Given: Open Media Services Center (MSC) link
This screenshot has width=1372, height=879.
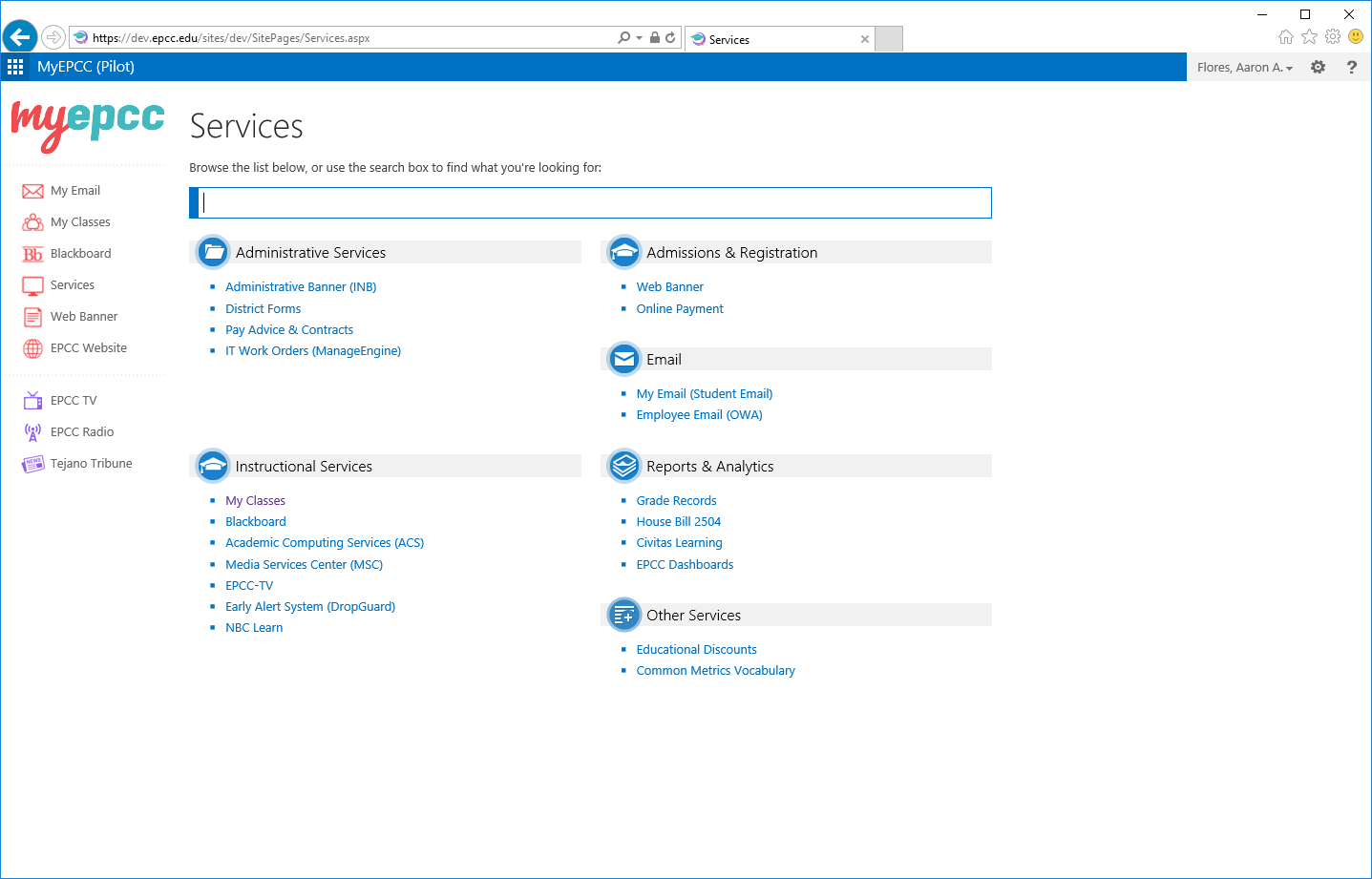Looking at the screenshot, I should pyautogui.click(x=305, y=565).
